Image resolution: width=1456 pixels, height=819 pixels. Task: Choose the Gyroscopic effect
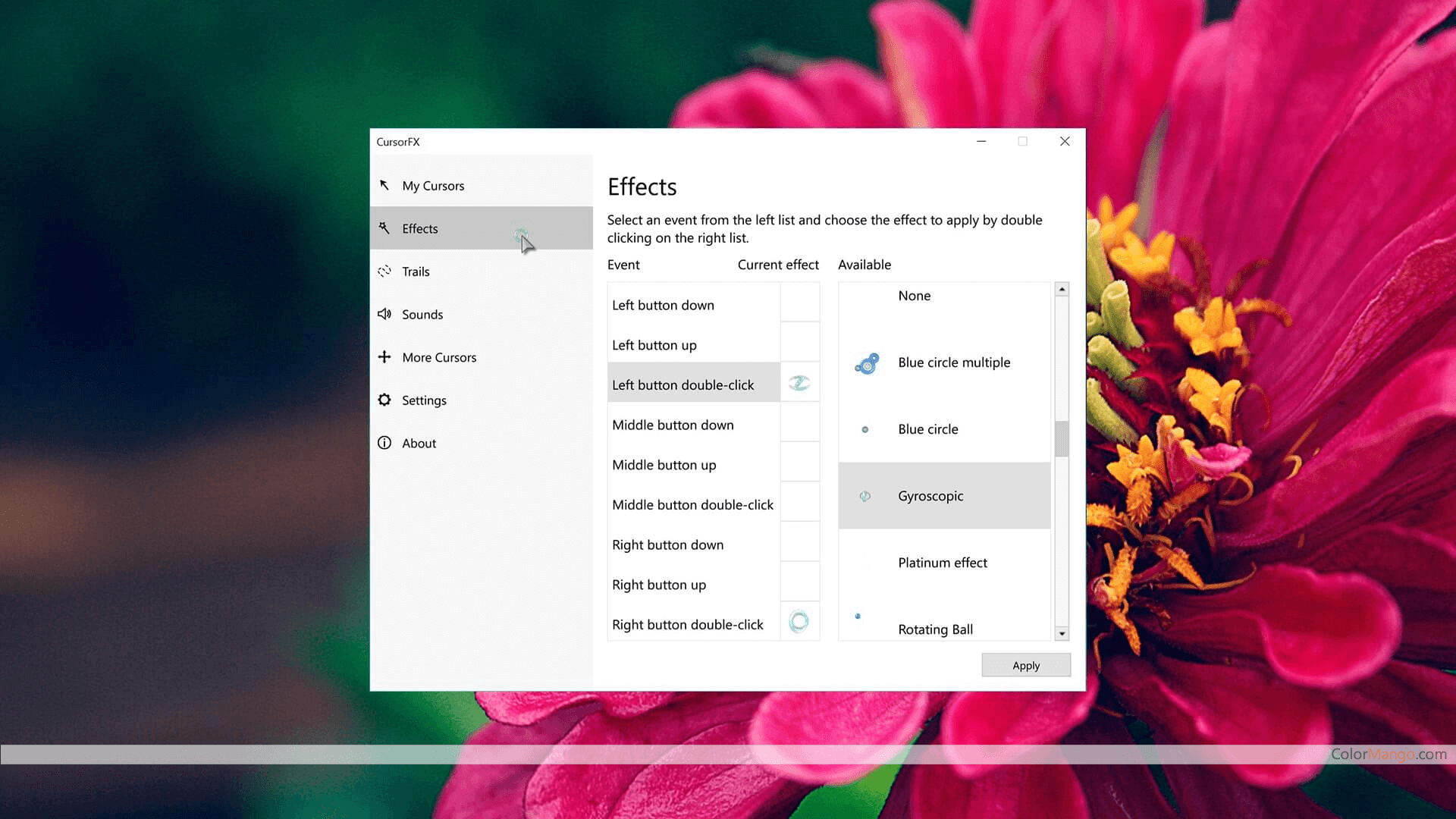click(945, 496)
